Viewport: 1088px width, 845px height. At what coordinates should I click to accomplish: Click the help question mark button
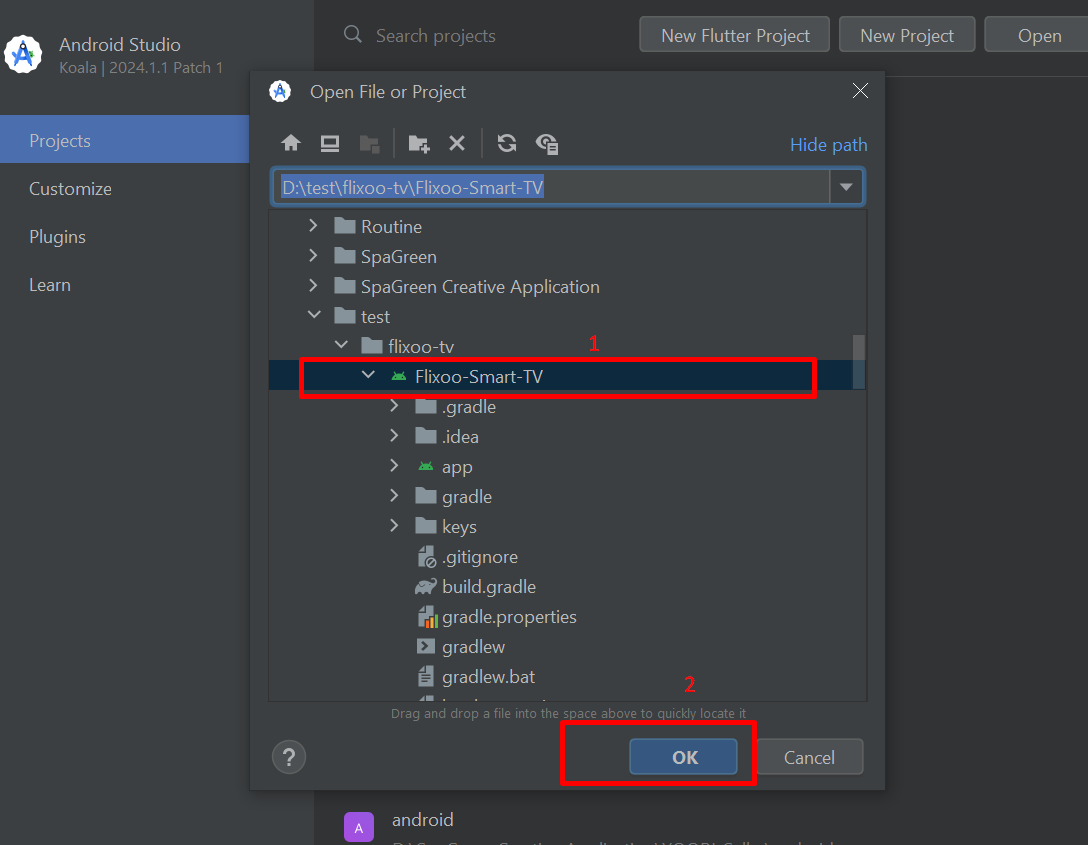[x=289, y=756]
